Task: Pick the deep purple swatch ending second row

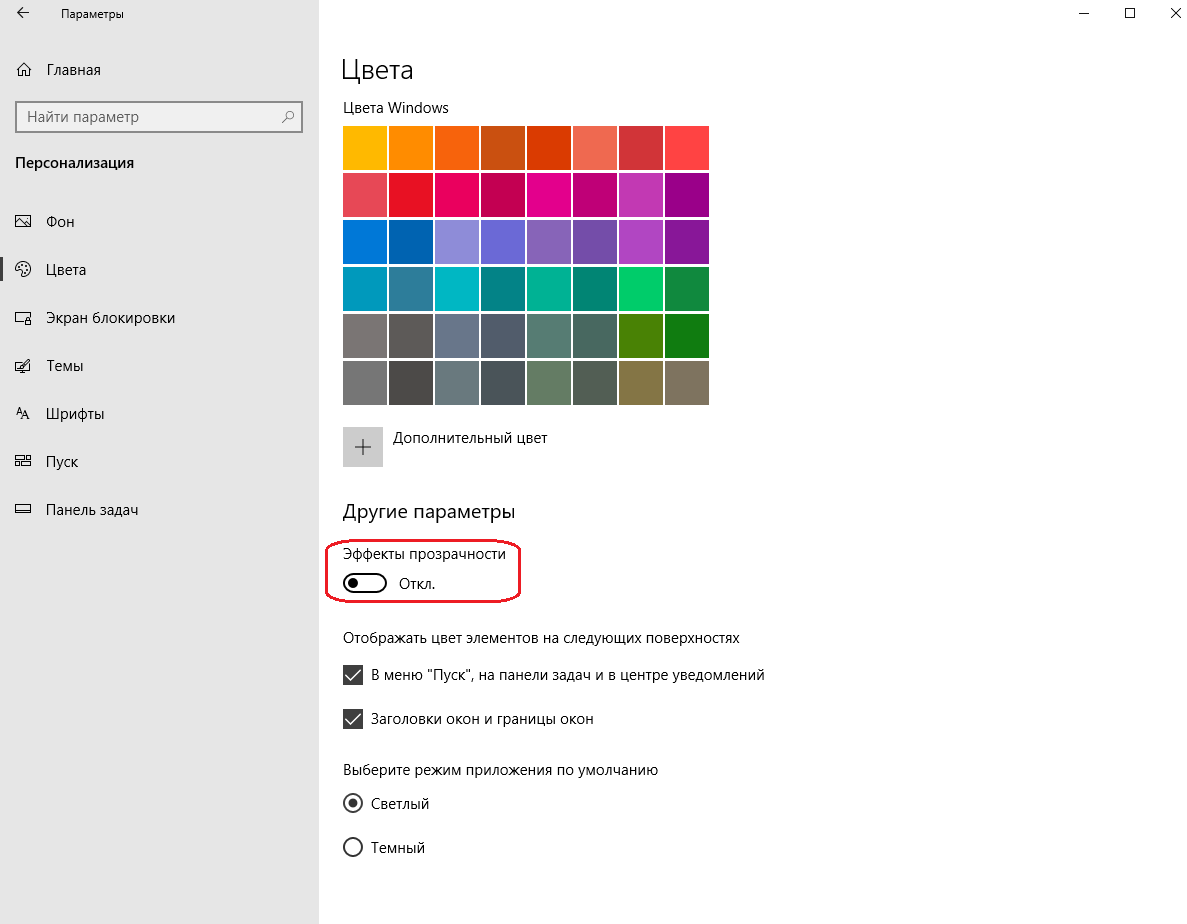Action: [x=687, y=194]
